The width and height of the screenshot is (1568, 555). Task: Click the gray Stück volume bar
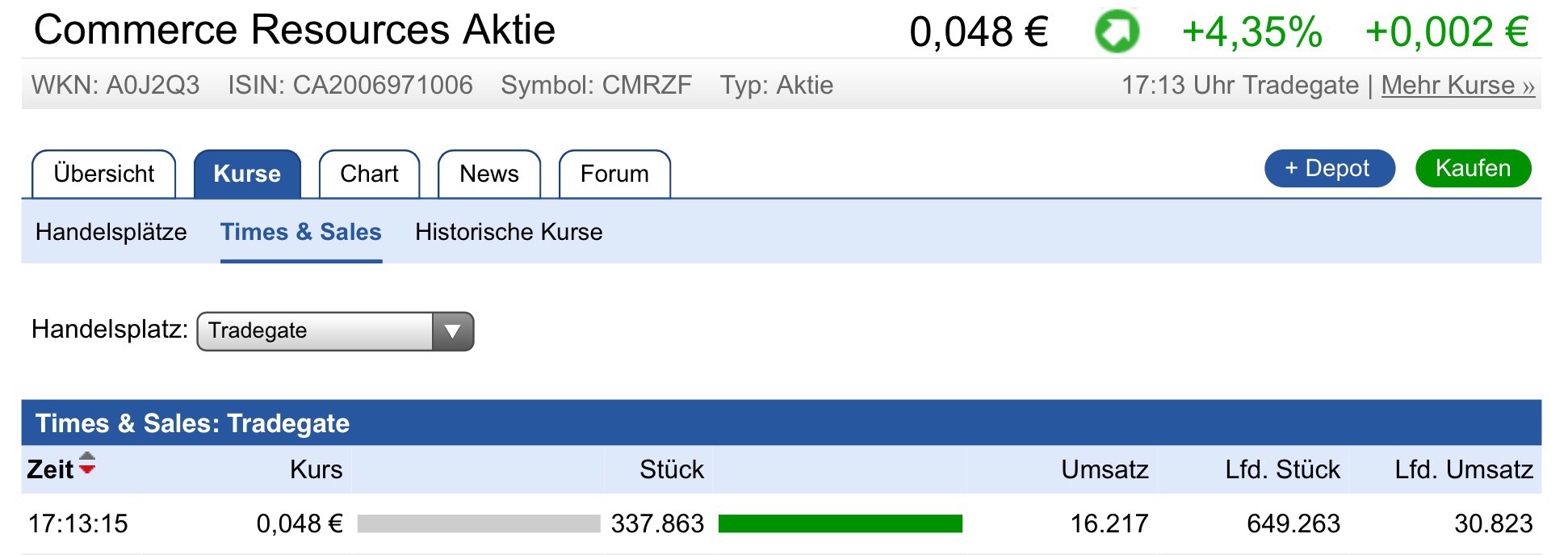[x=476, y=523]
